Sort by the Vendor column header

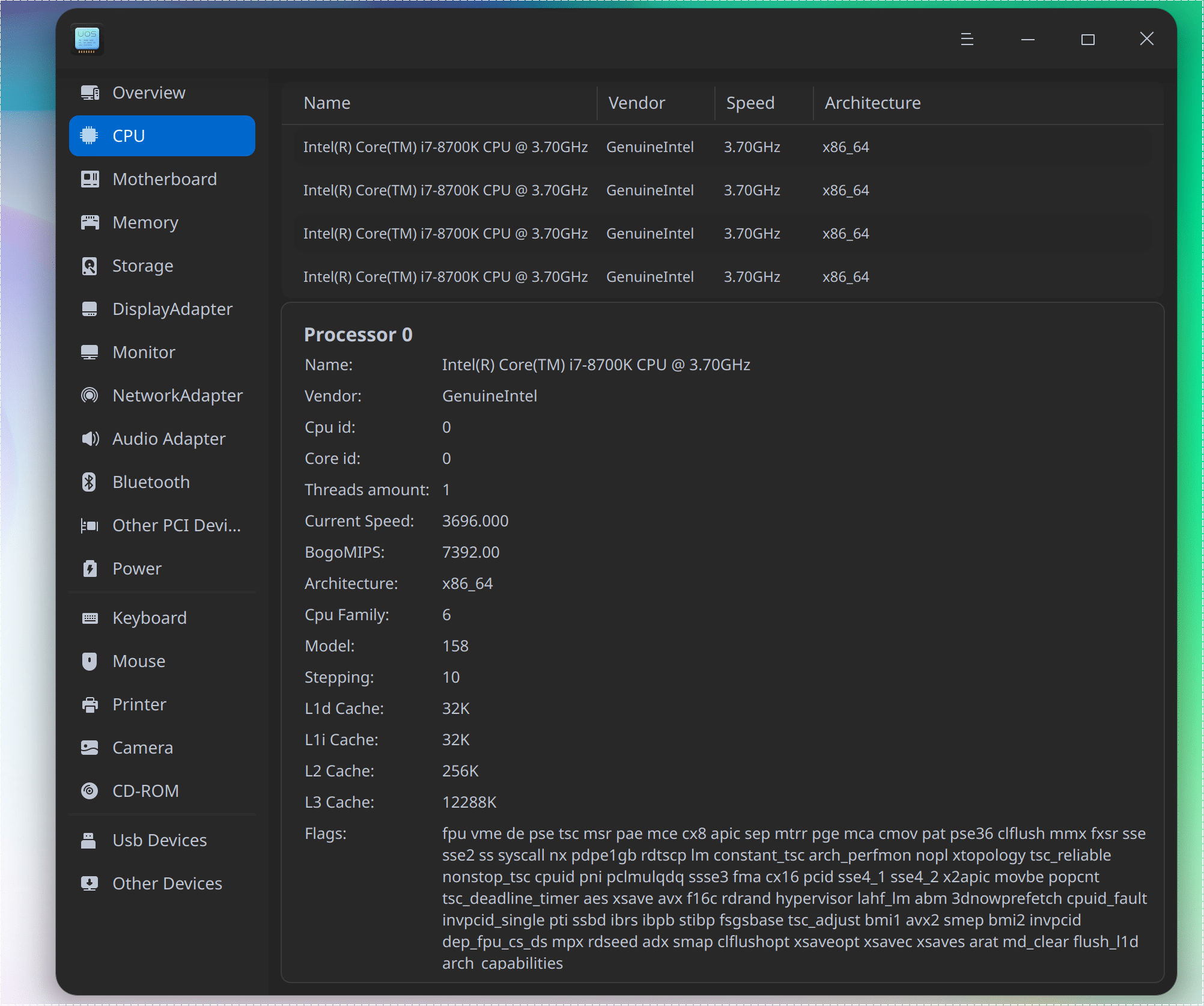(x=637, y=103)
